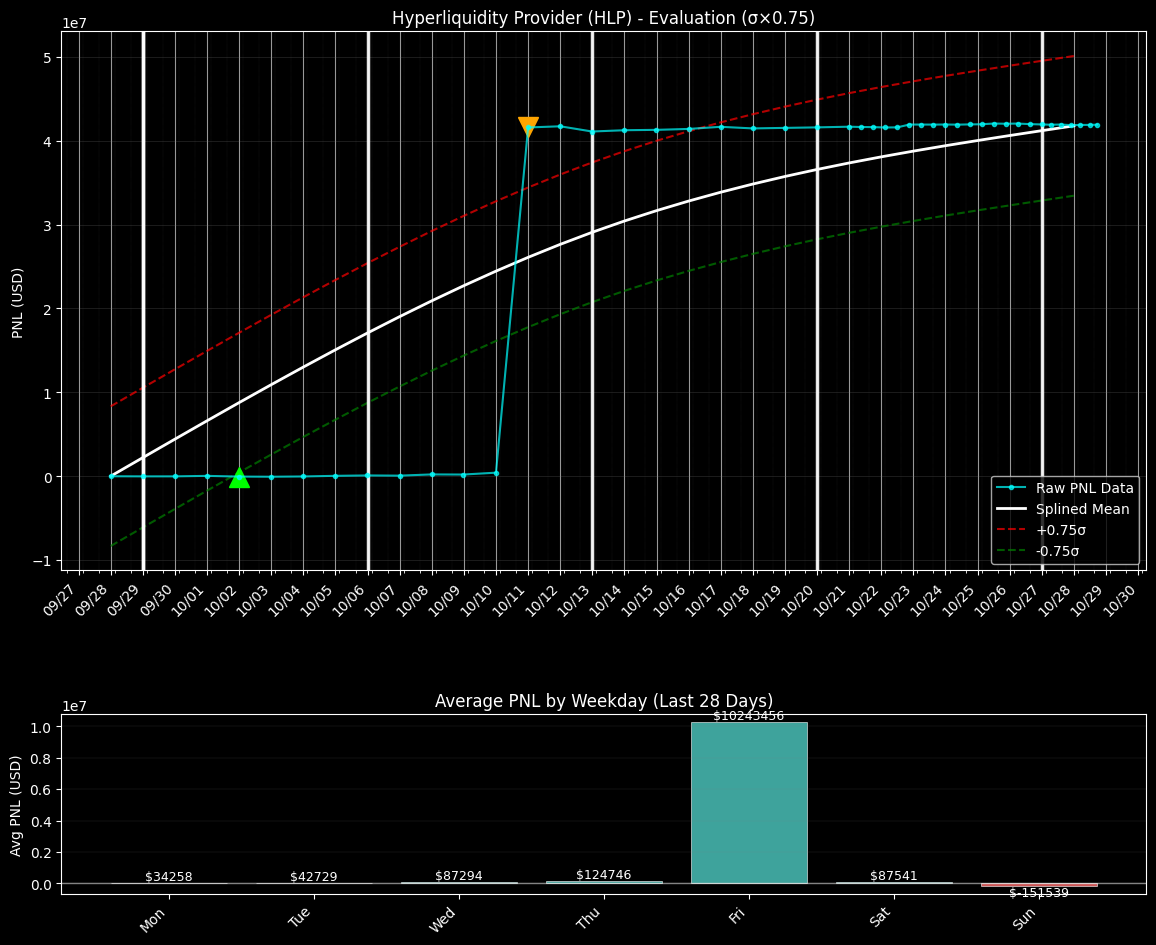Viewport: 1156px width, 945px height.
Task: Click the 09/28 date tick label
Action: tap(93, 603)
